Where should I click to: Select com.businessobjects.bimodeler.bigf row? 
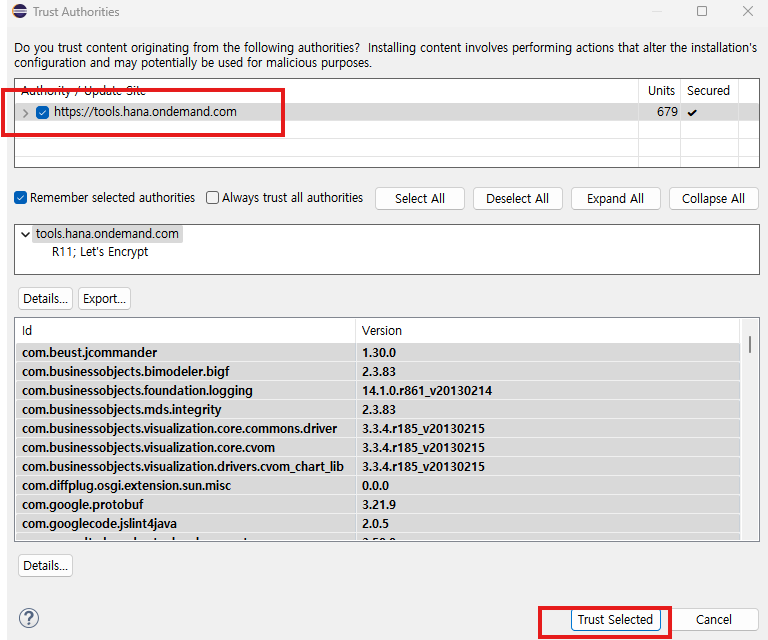tap(378, 372)
